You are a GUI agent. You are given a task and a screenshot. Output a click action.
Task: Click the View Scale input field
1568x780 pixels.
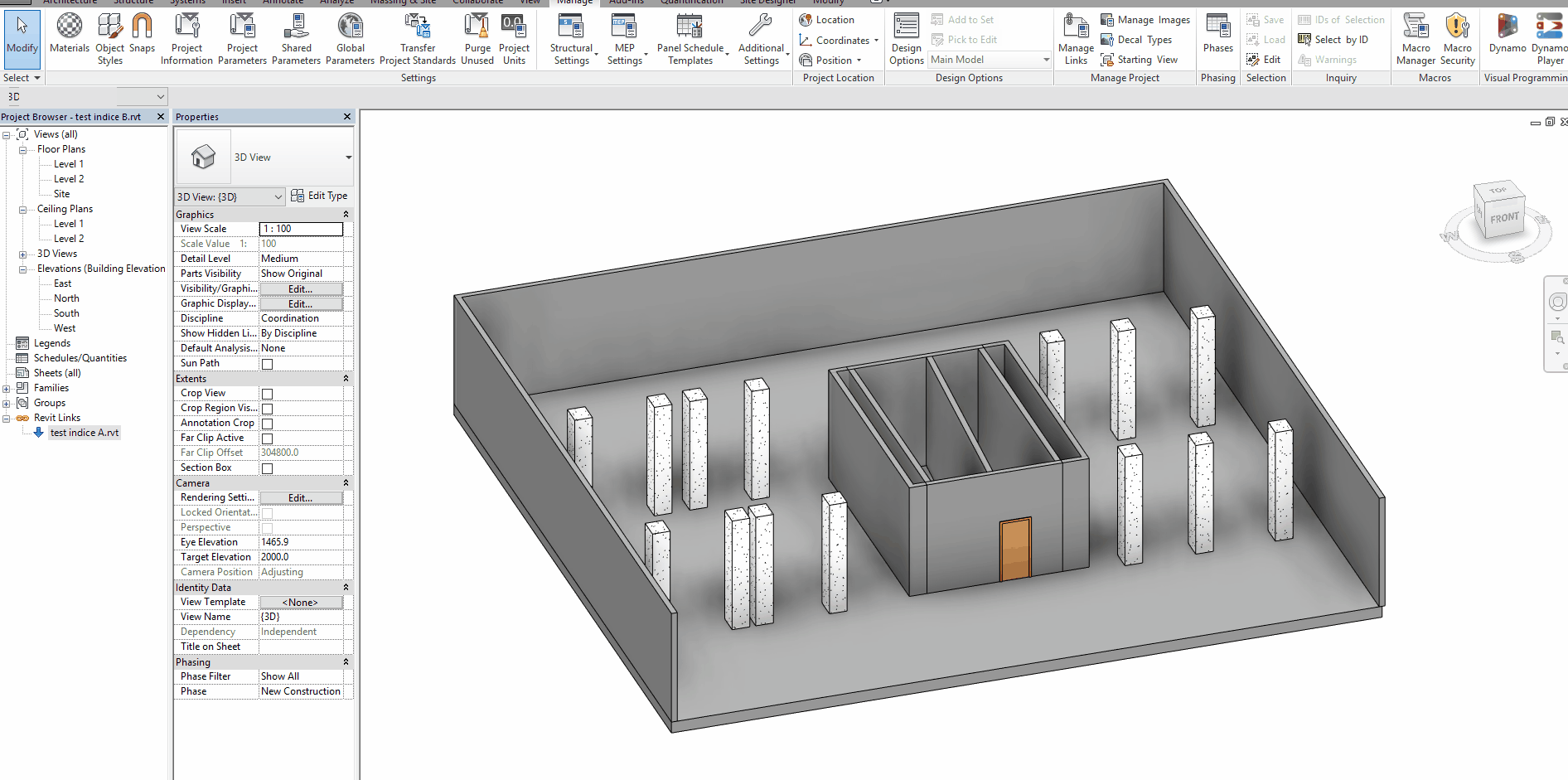301,229
